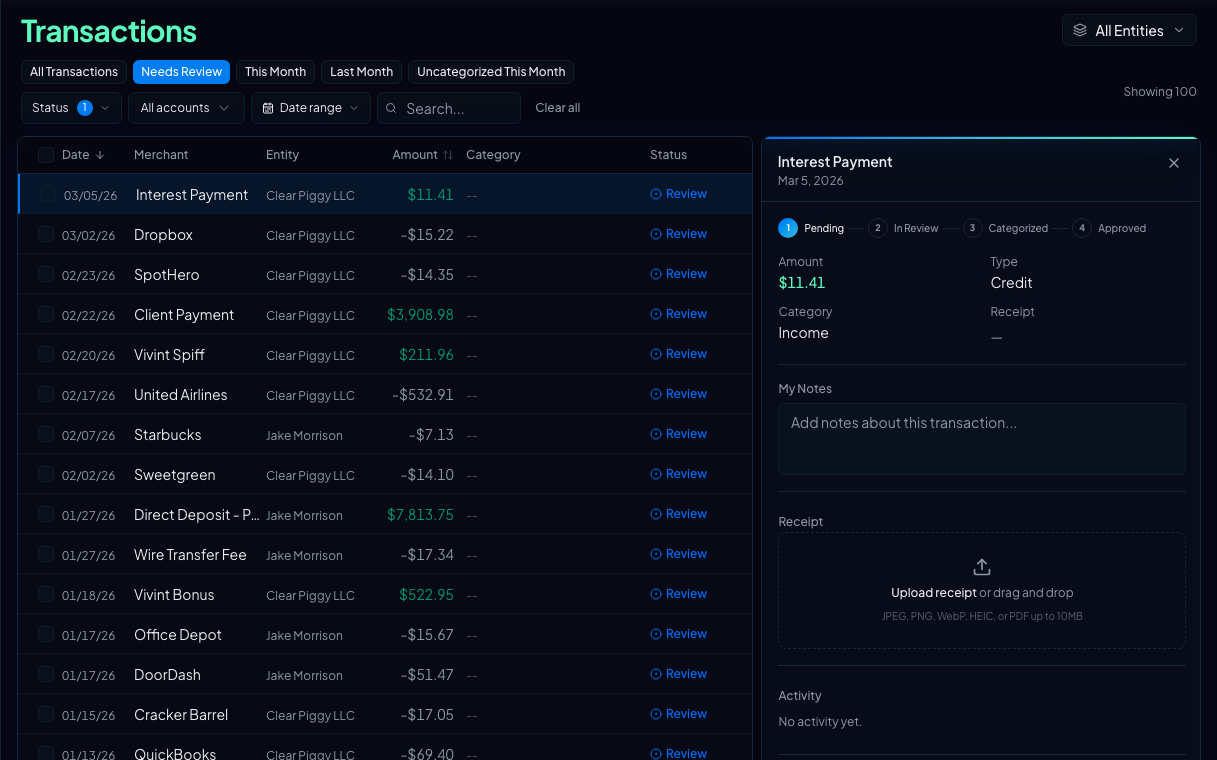
Task: Close the Interest Payment detail panel
Action: click(1174, 163)
